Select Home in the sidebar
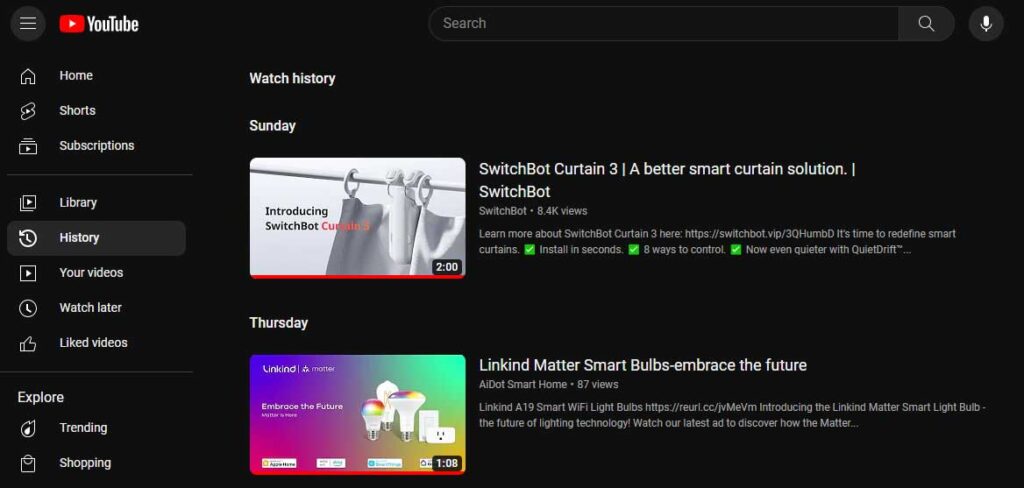This screenshot has height=488, width=1024. (x=97, y=76)
